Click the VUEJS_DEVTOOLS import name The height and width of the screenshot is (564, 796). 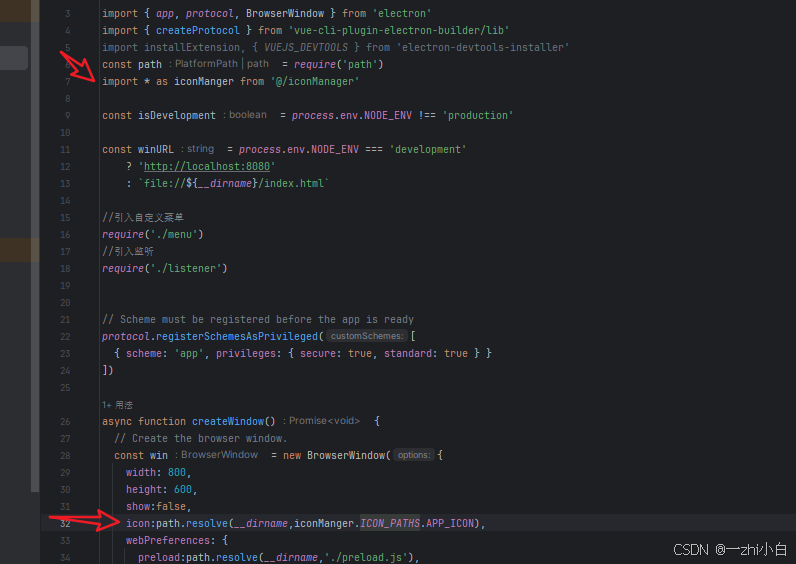(306, 47)
